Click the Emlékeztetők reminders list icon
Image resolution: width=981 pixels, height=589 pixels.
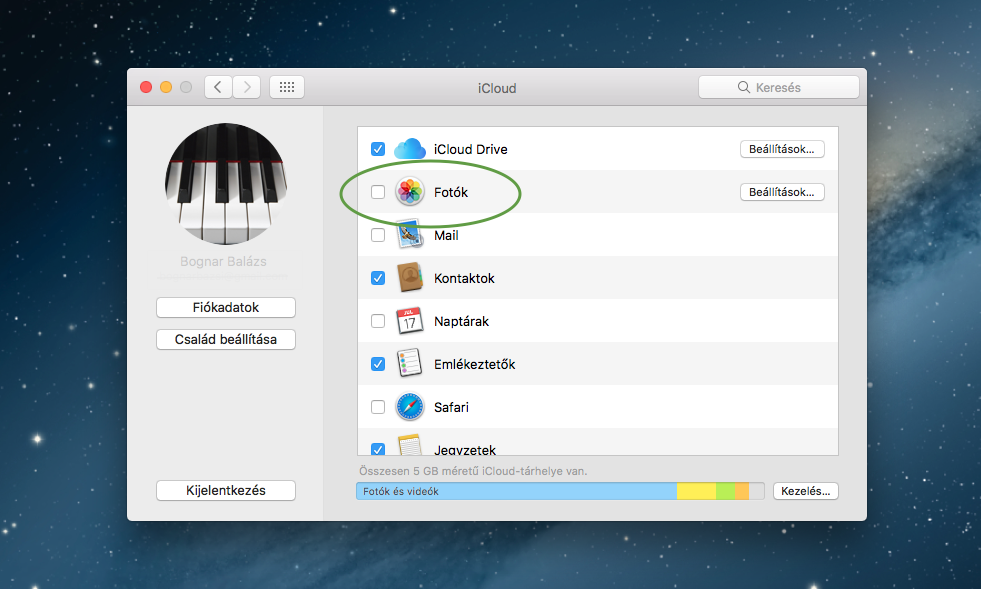pos(409,364)
